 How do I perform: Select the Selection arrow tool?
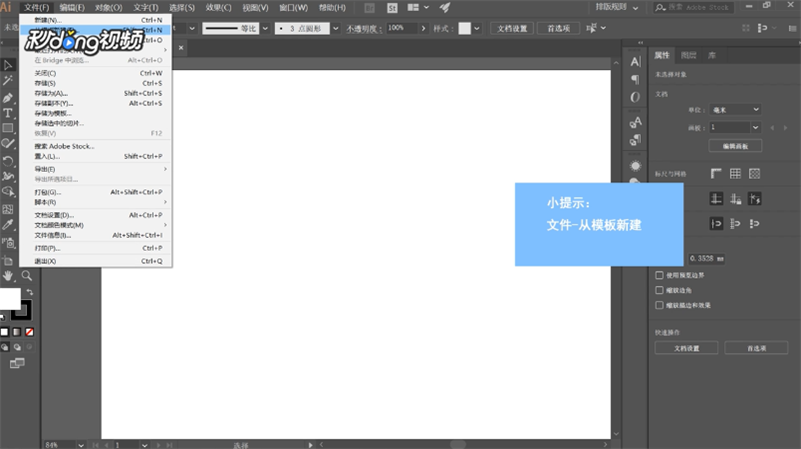(8, 65)
